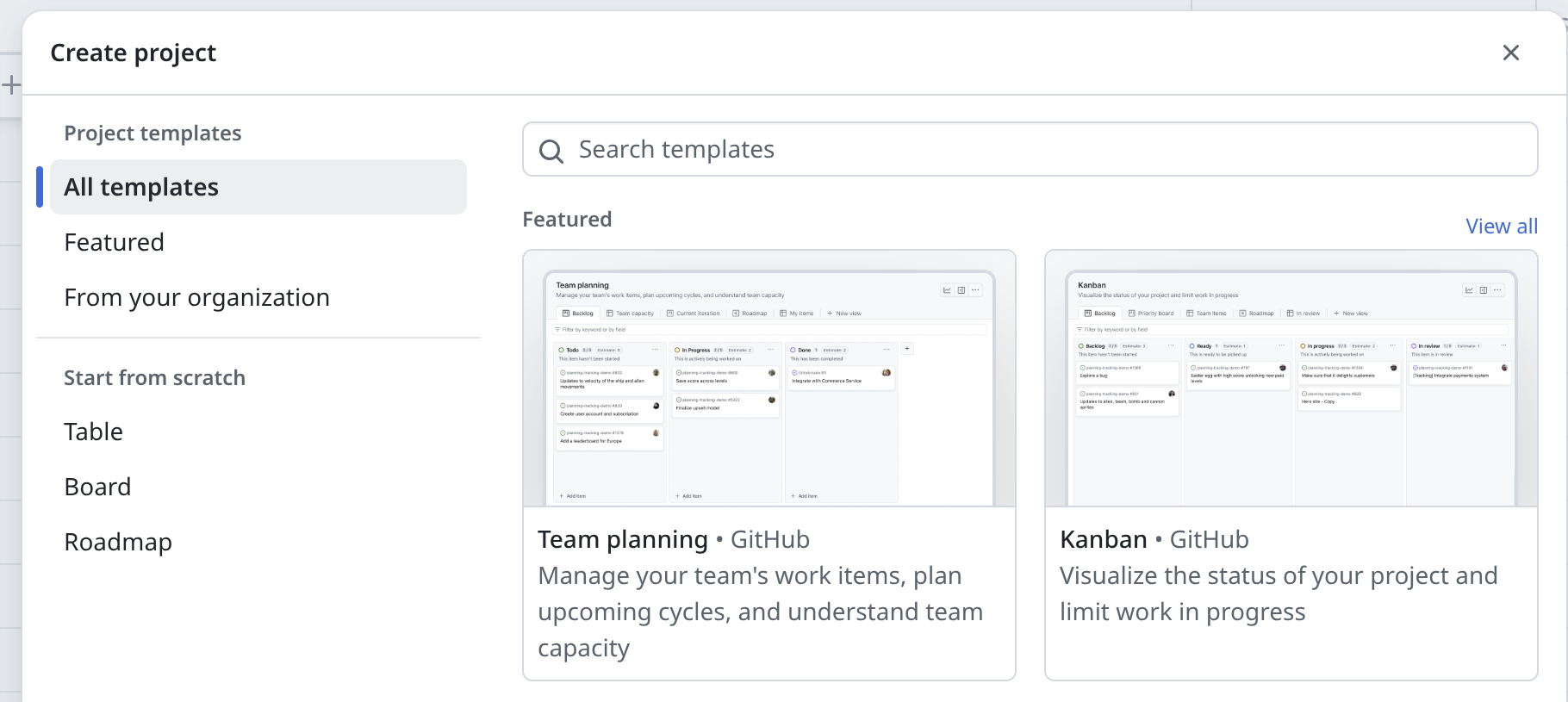1568x702 pixels.
Task: Click insights chart icon in Team planning preview
Action: point(947,290)
